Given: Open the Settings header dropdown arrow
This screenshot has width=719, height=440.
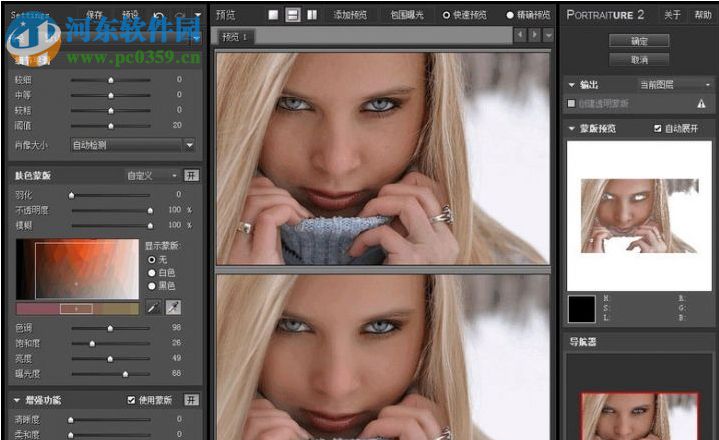Looking at the screenshot, I should click(x=198, y=16).
